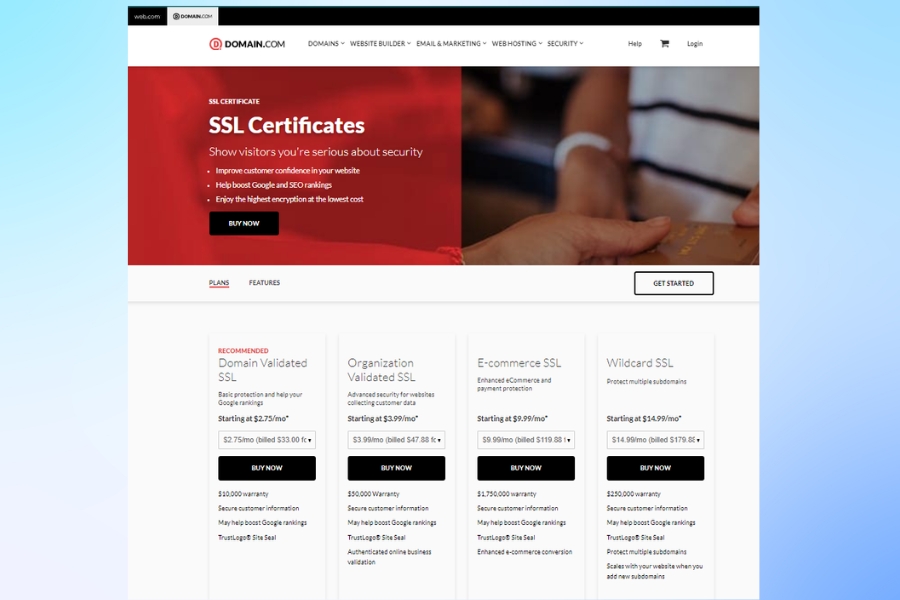Screen dimensions: 900x600
Task: Open the Security menu
Action: click(x=565, y=44)
